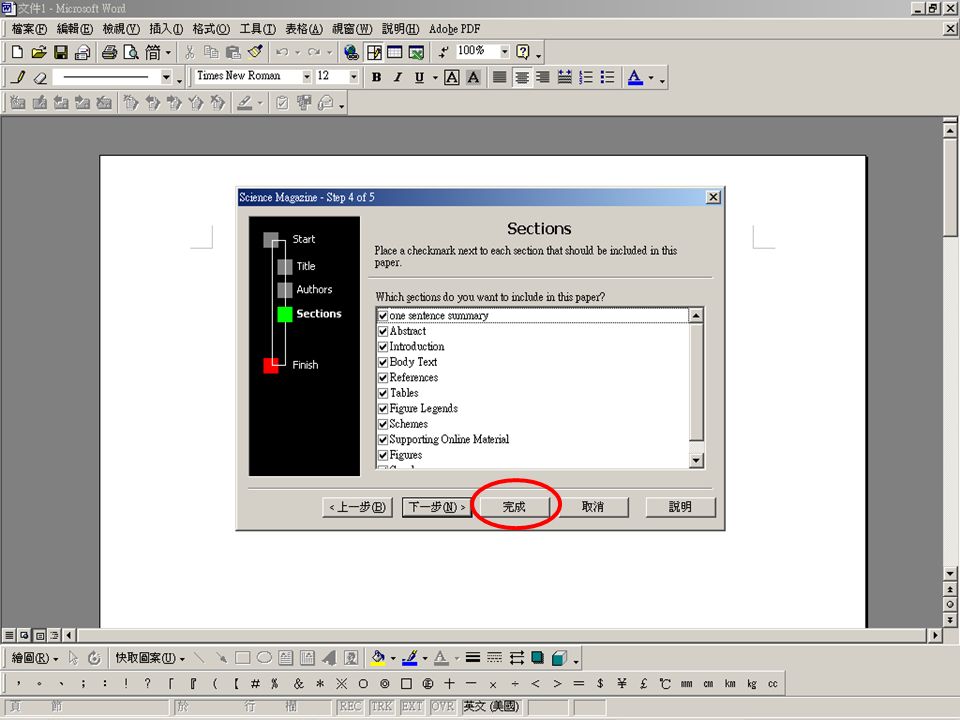960x720 pixels.
Task: Uncheck the Tables section
Action: [x=383, y=393]
